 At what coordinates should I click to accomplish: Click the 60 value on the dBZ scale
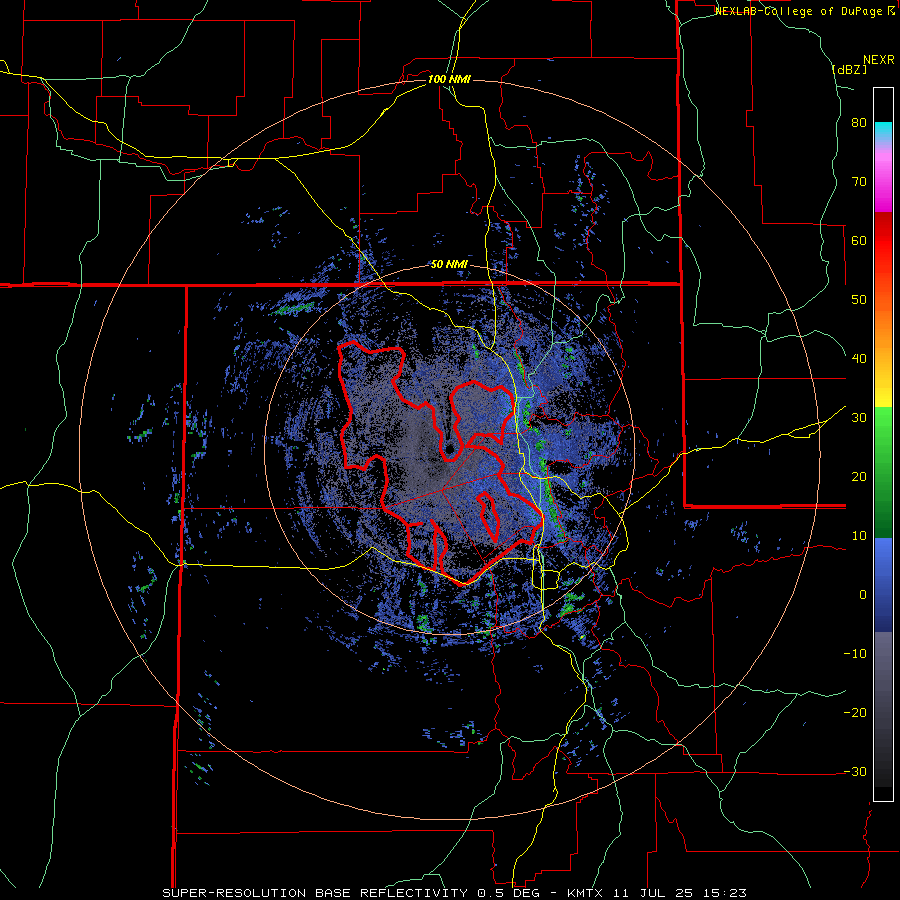pyautogui.click(x=859, y=241)
